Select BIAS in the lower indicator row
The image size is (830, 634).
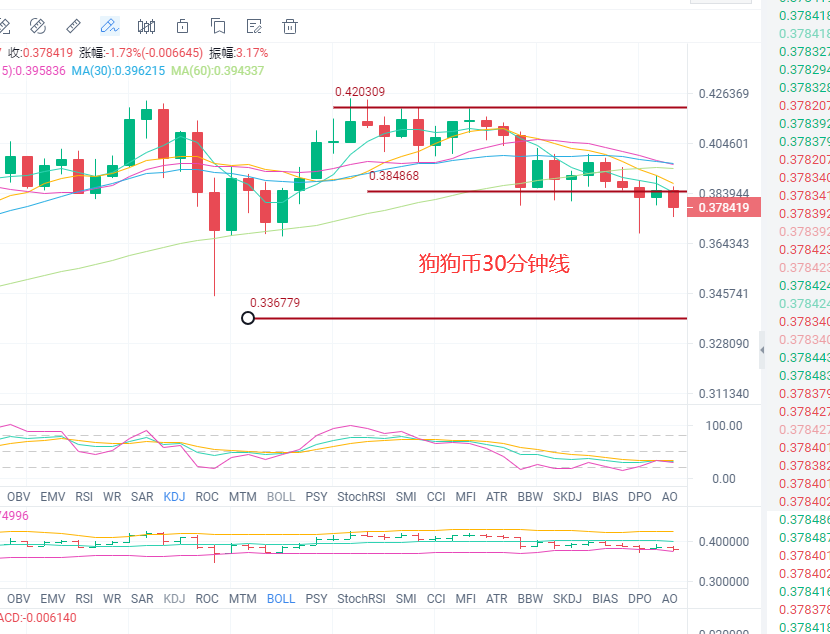(x=604, y=598)
